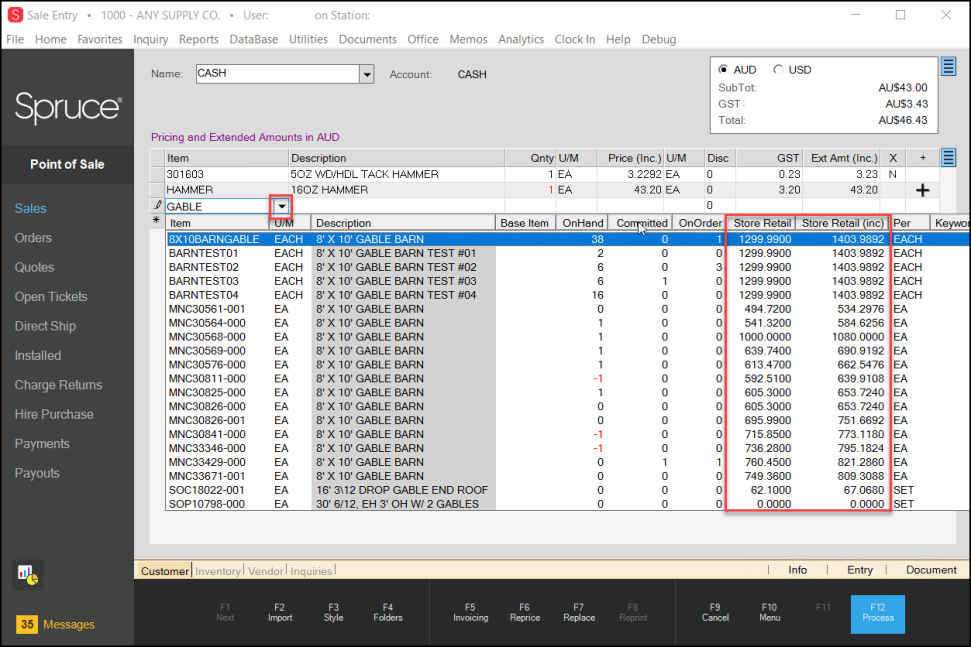Go to Quotes in the sidebar
Screen dimensions: 971x647
point(35,267)
